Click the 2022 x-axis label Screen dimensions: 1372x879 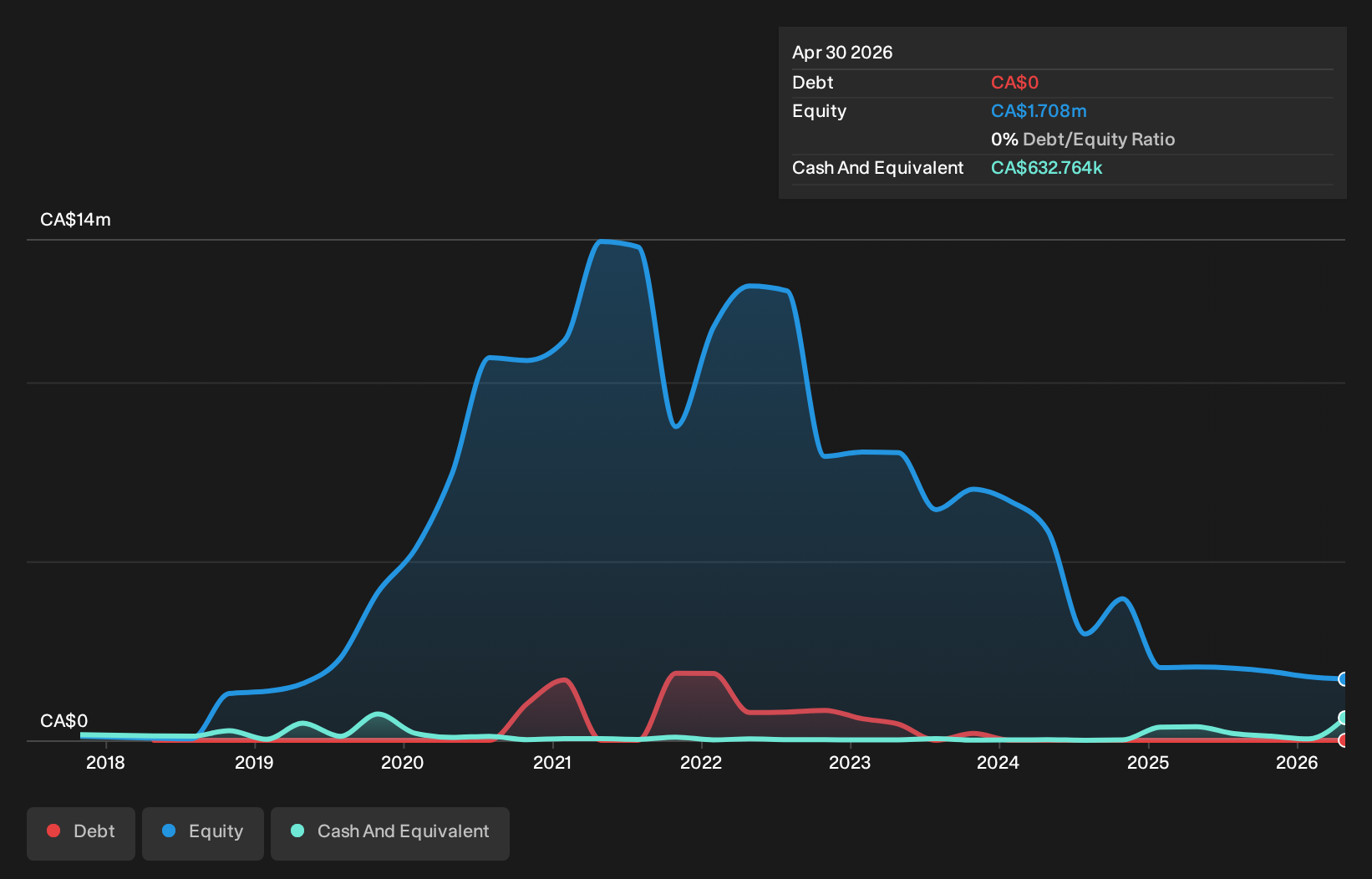701,763
